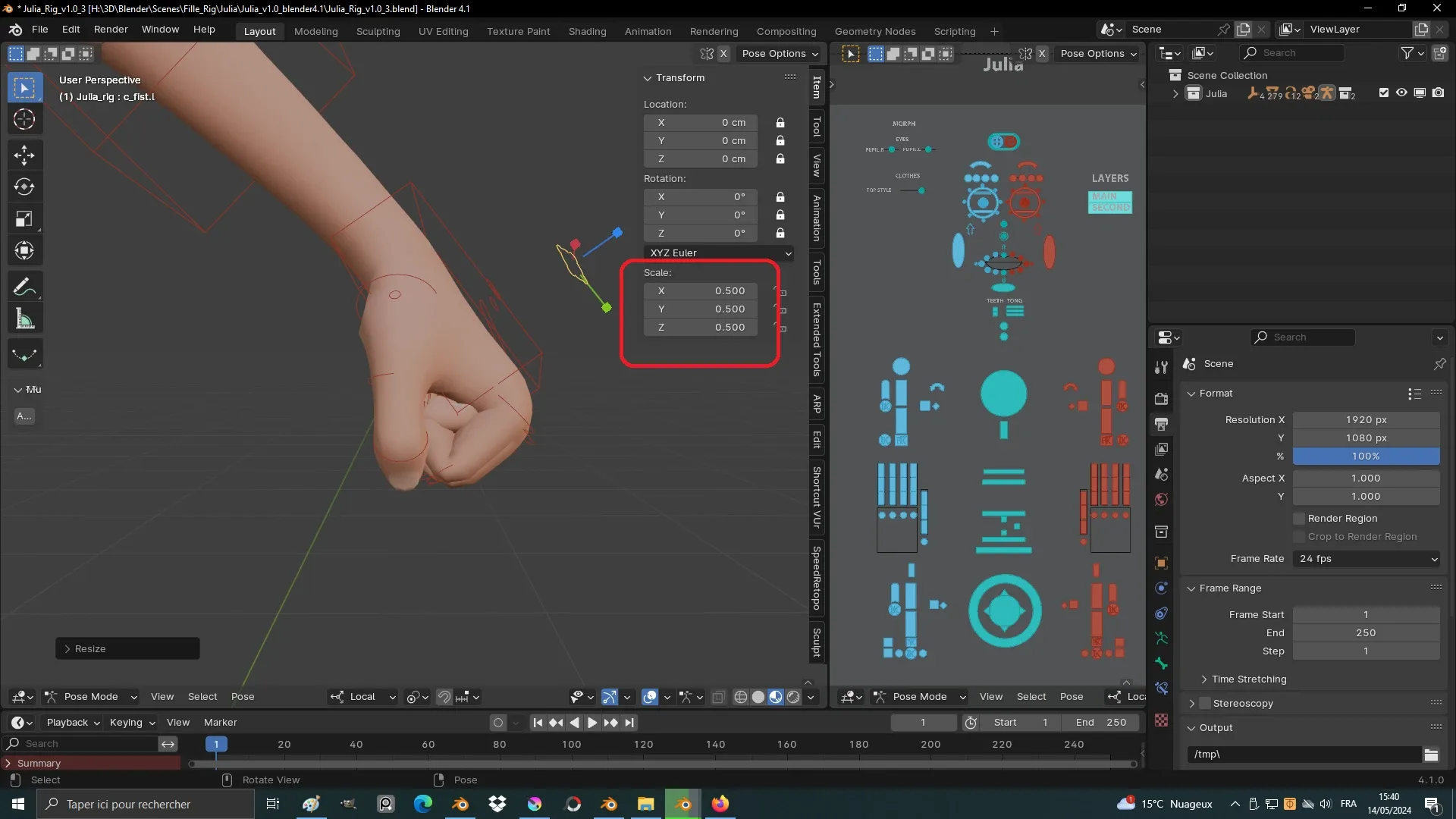The width and height of the screenshot is (1456, 819).
Task: Click the Pose menu in the 3D viewport header
Action: pos(243,697)
